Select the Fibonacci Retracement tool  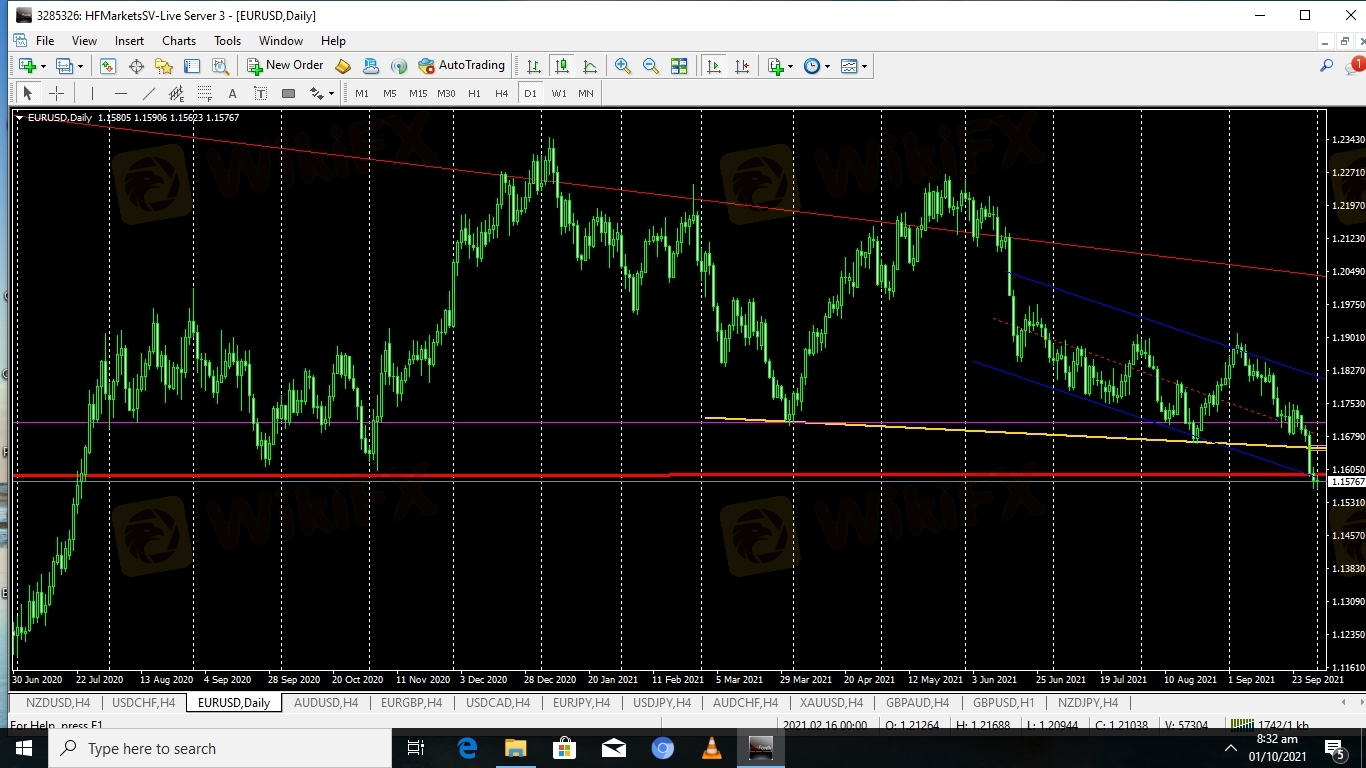click(204, 93)
